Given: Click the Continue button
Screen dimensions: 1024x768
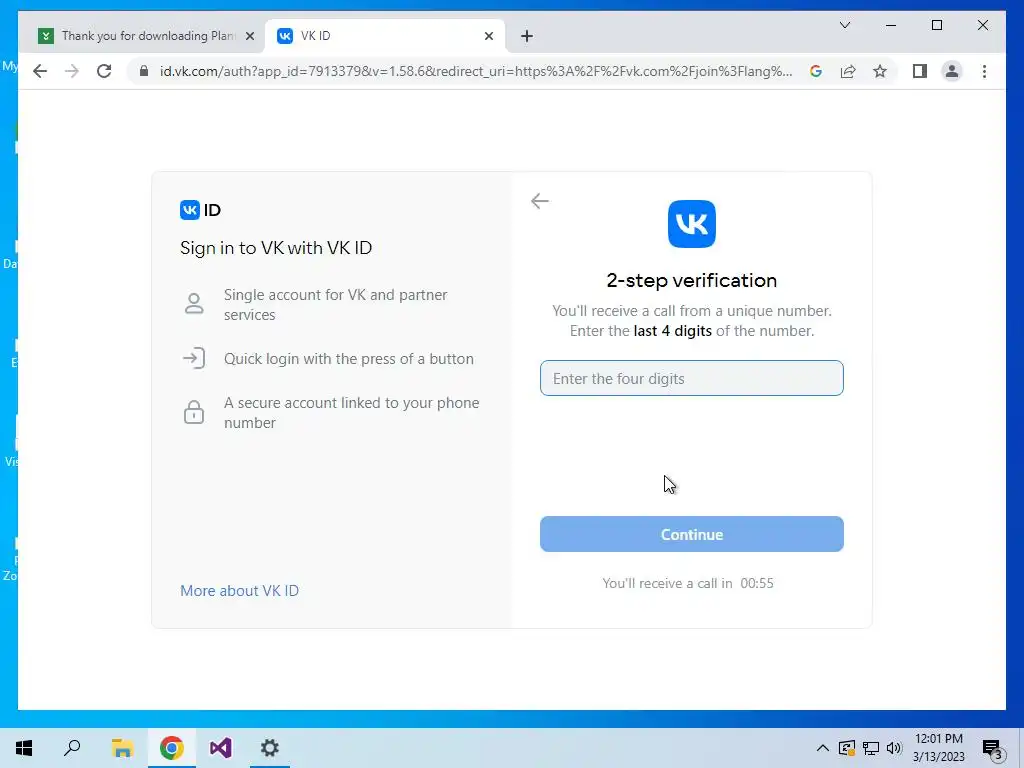Looking at the screenshot, I should (692, 534).
